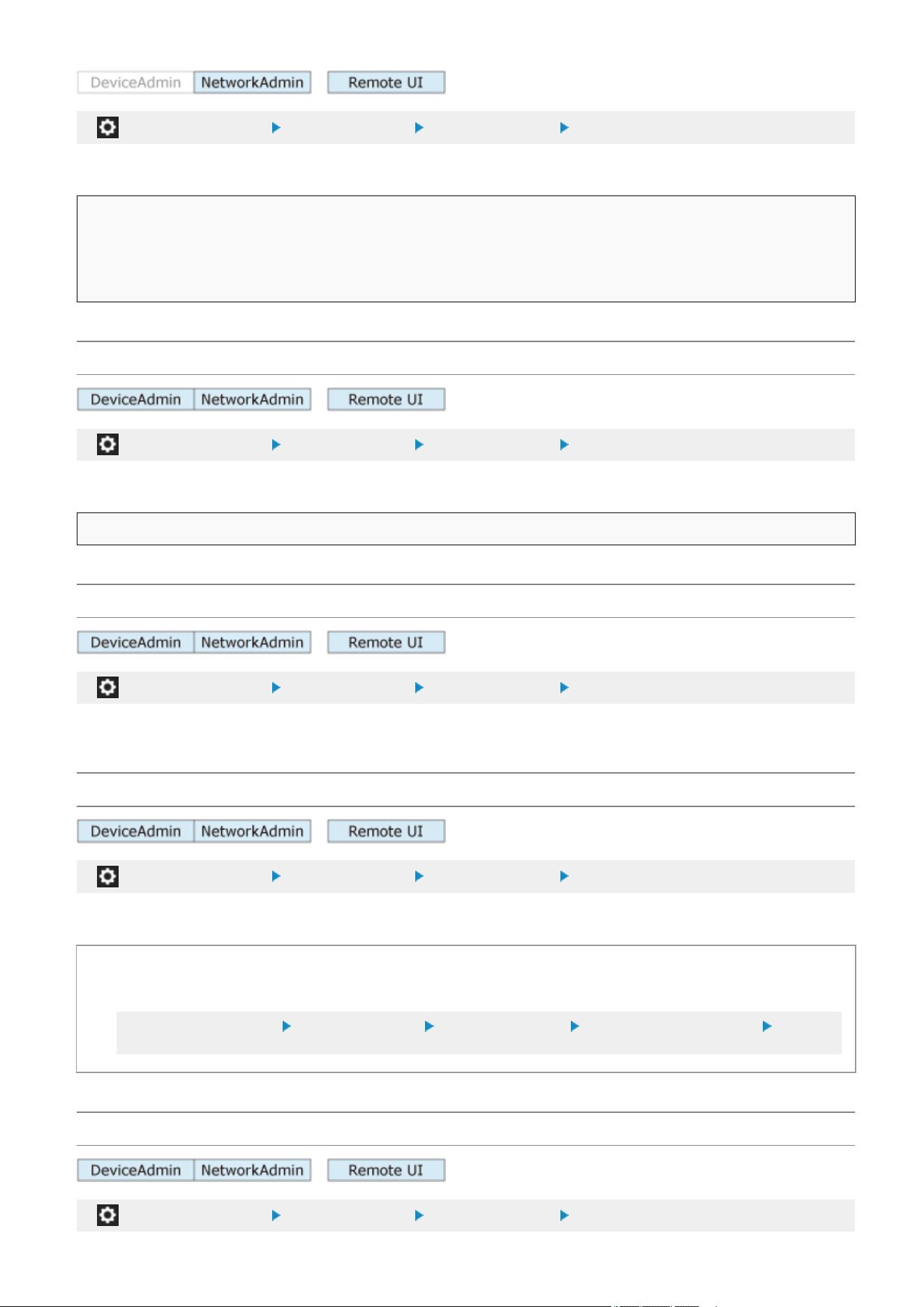Select the greyed-out DeviceAdmin badge at the top
The image size is (924, 1307).
pyautogui.click(x=135, y=82)
